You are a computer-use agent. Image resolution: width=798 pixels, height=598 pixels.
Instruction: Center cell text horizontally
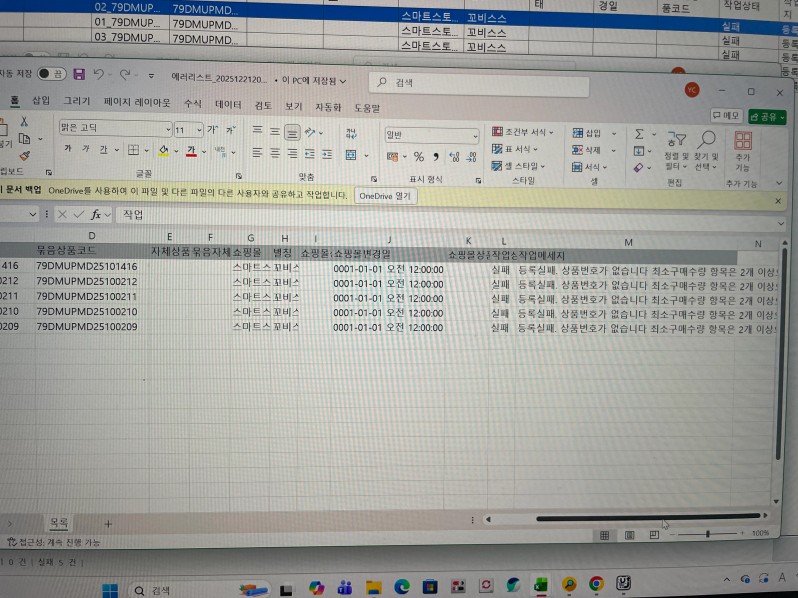pyautogui.click(x=275, y=153)
